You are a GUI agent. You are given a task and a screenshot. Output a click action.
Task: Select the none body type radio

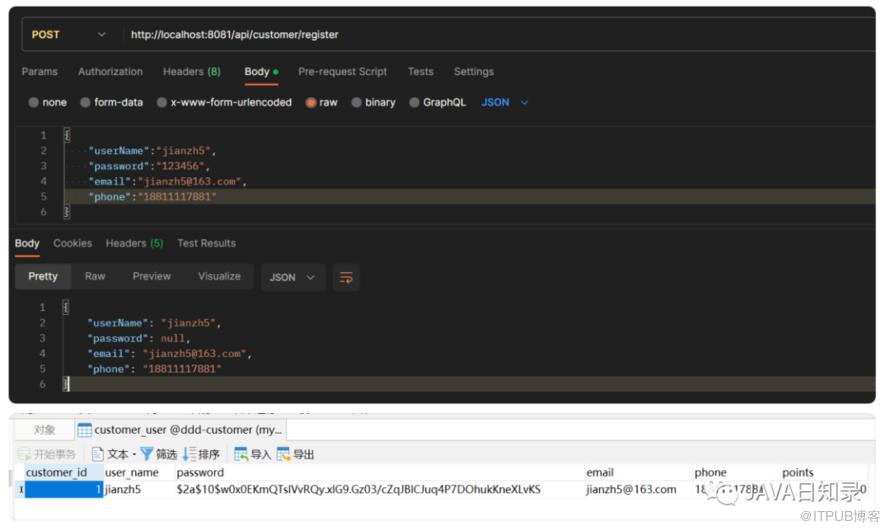[x=33, y=103]
